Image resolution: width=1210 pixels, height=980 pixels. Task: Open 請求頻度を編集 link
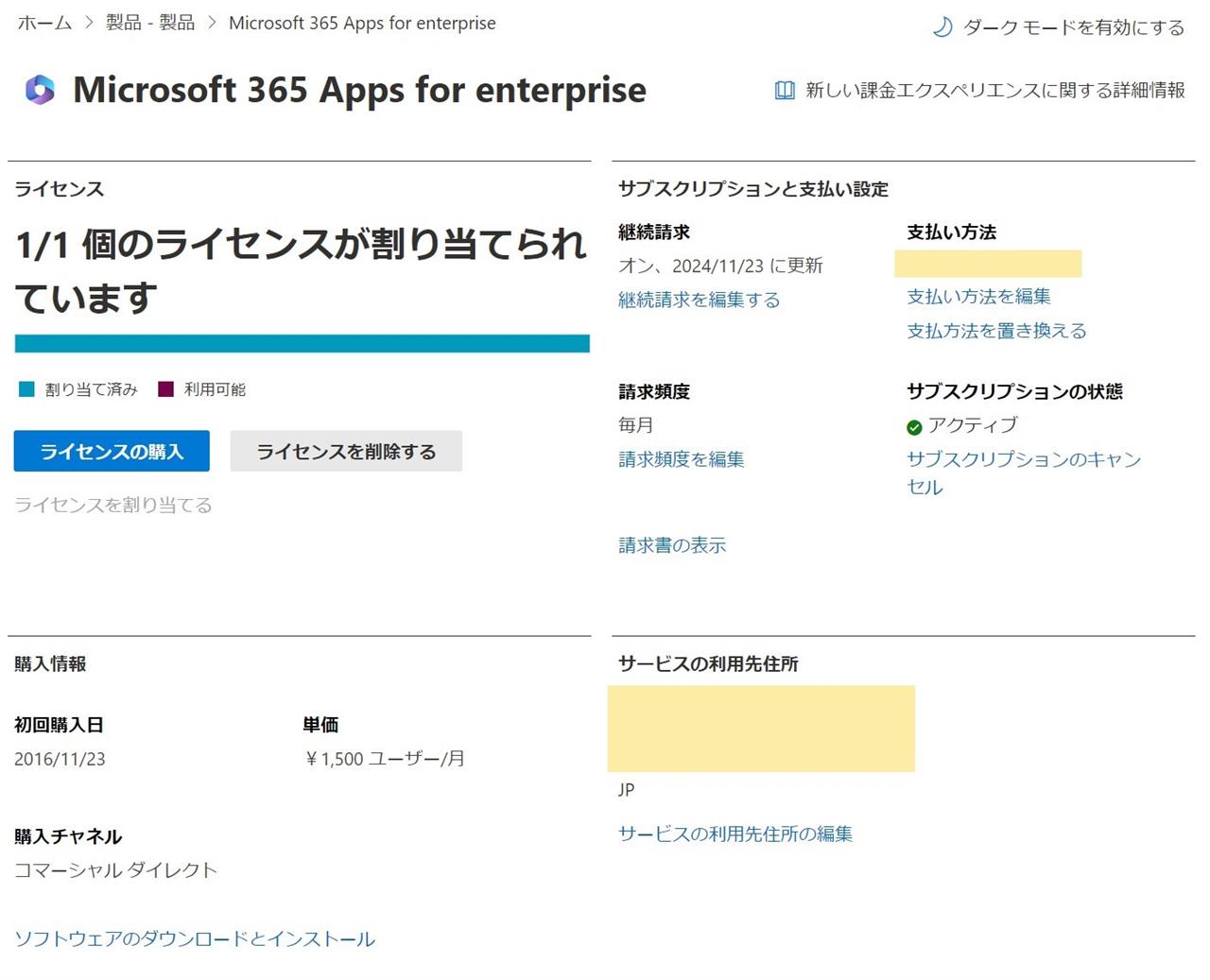[681, 459]
